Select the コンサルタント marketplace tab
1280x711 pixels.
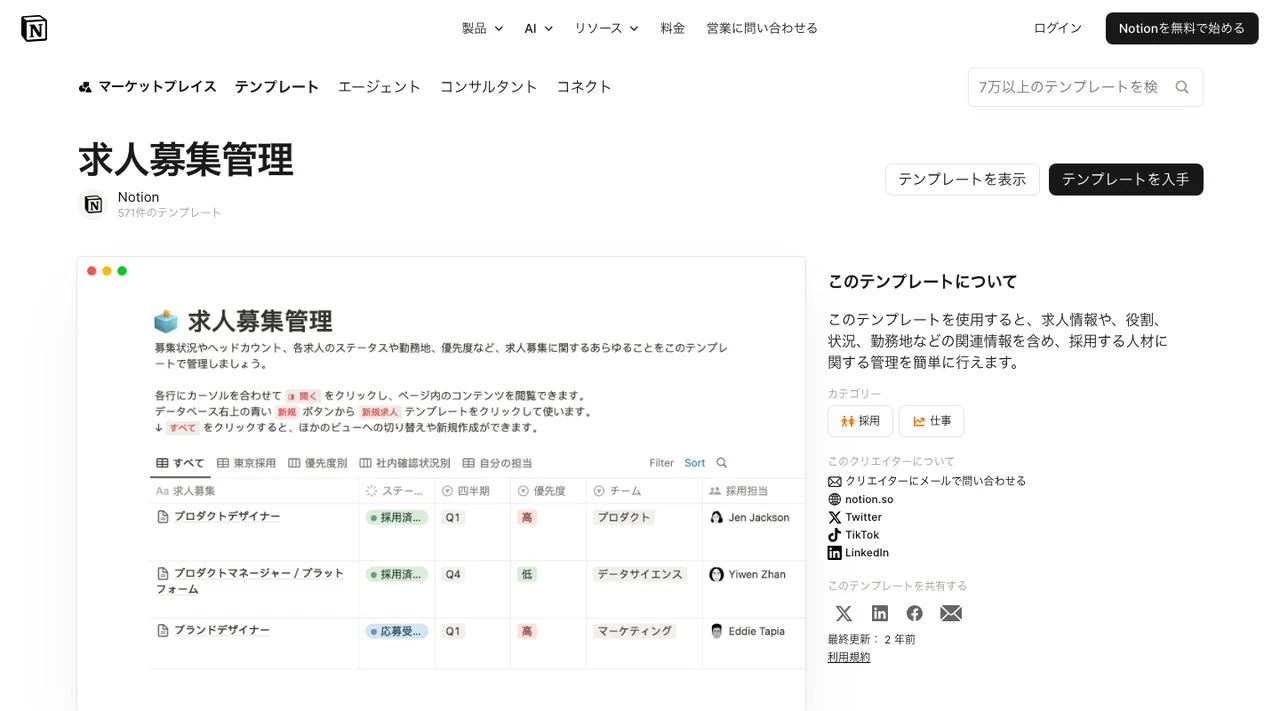[x=489, y=87]
